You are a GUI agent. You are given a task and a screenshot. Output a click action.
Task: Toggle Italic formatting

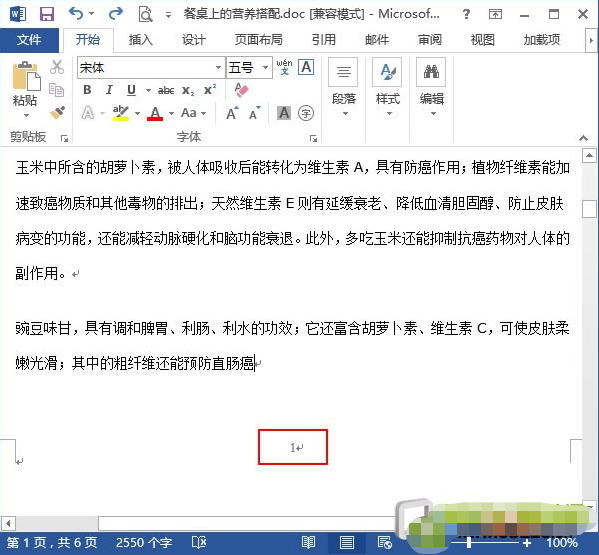pyautogui.click(x=109, y=90)
